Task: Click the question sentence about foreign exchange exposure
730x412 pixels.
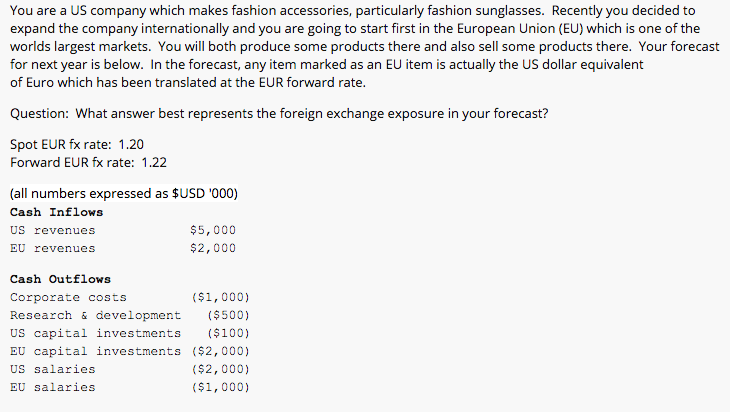Action: click(279, 114)
